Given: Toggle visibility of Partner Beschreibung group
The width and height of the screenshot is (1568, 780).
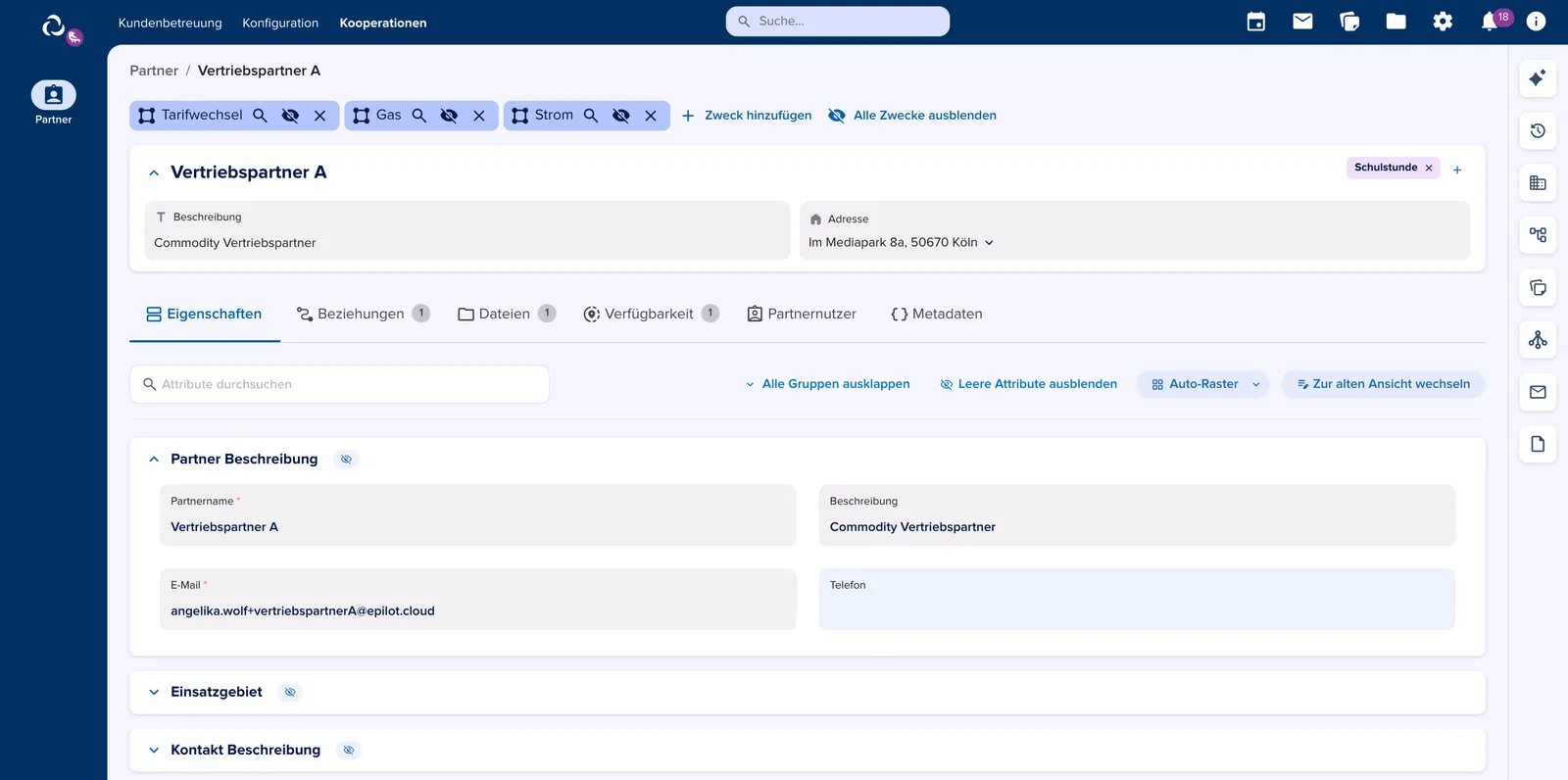Looking at the screenshot, I should [346, 459].
